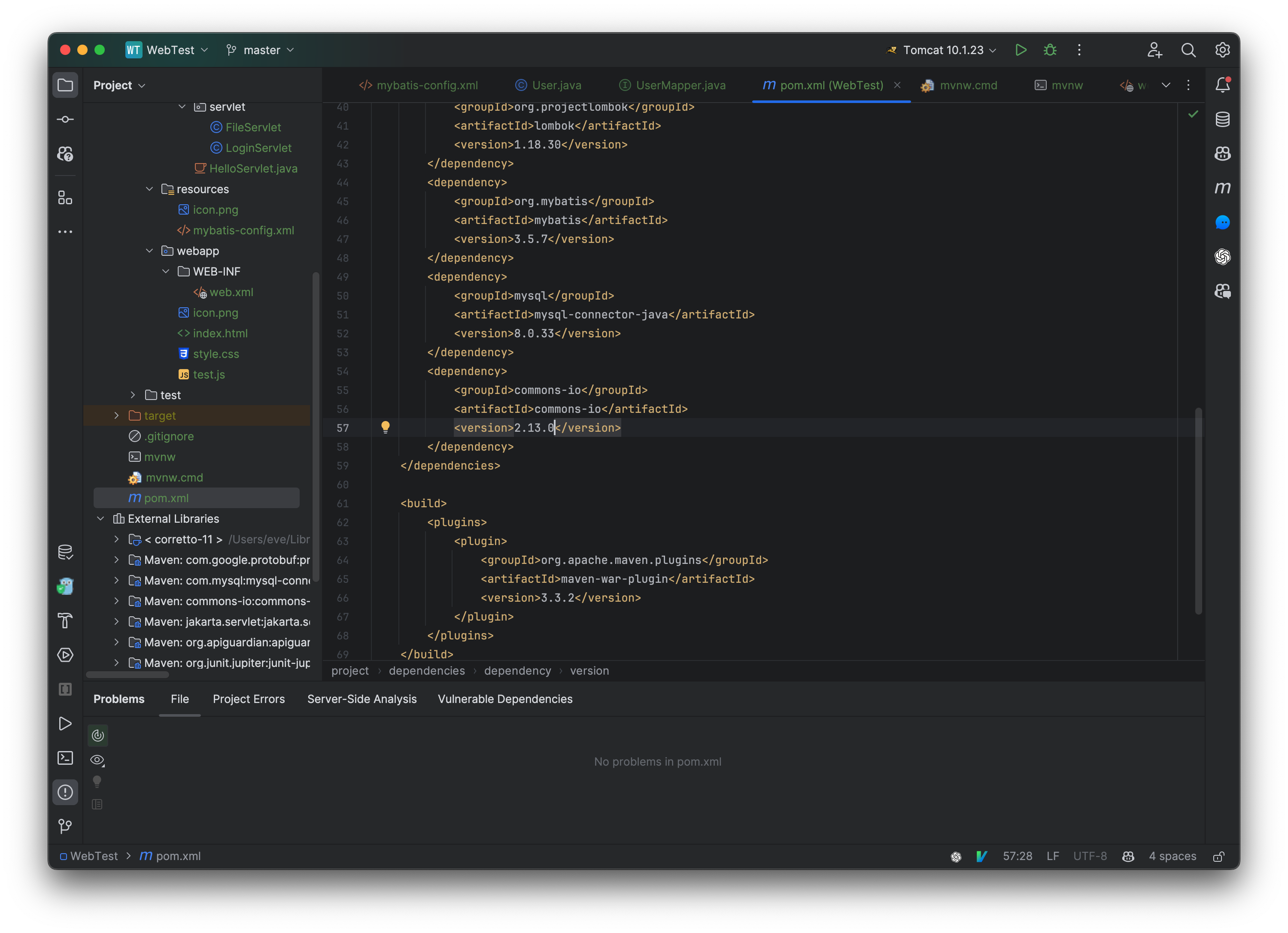
Task: Start debugging with the bug icon
Action: (x=1049, y=50)
